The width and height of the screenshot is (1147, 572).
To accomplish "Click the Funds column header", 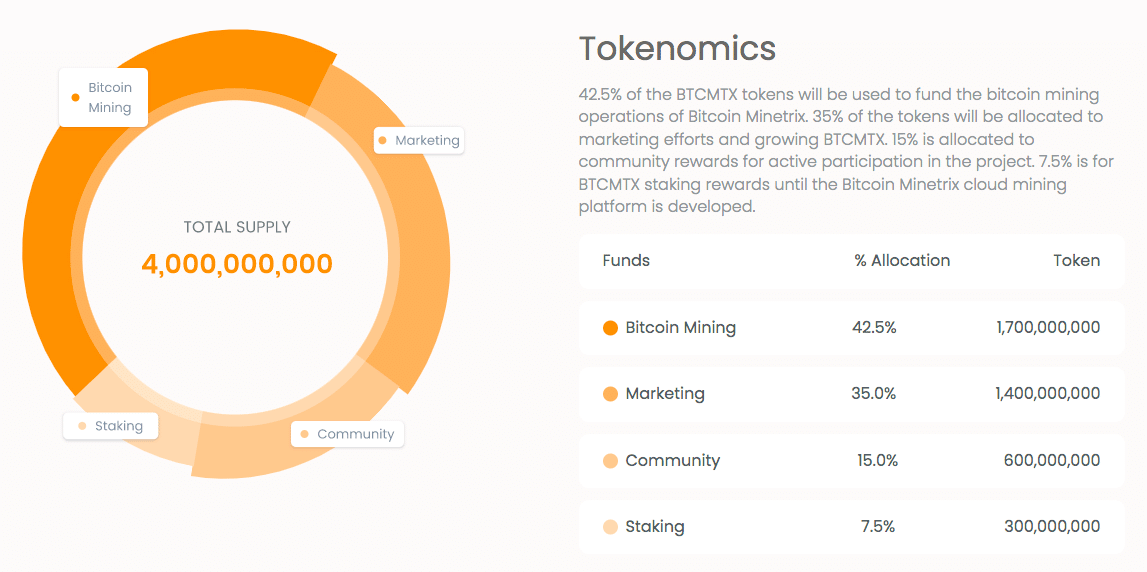I will click(626, 260).
